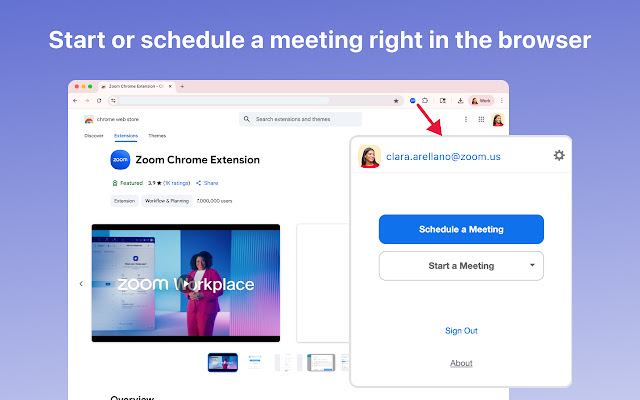The image size is (640, 400).
Task: Click the Schedule a Meeting button
Action: point(461,229)
